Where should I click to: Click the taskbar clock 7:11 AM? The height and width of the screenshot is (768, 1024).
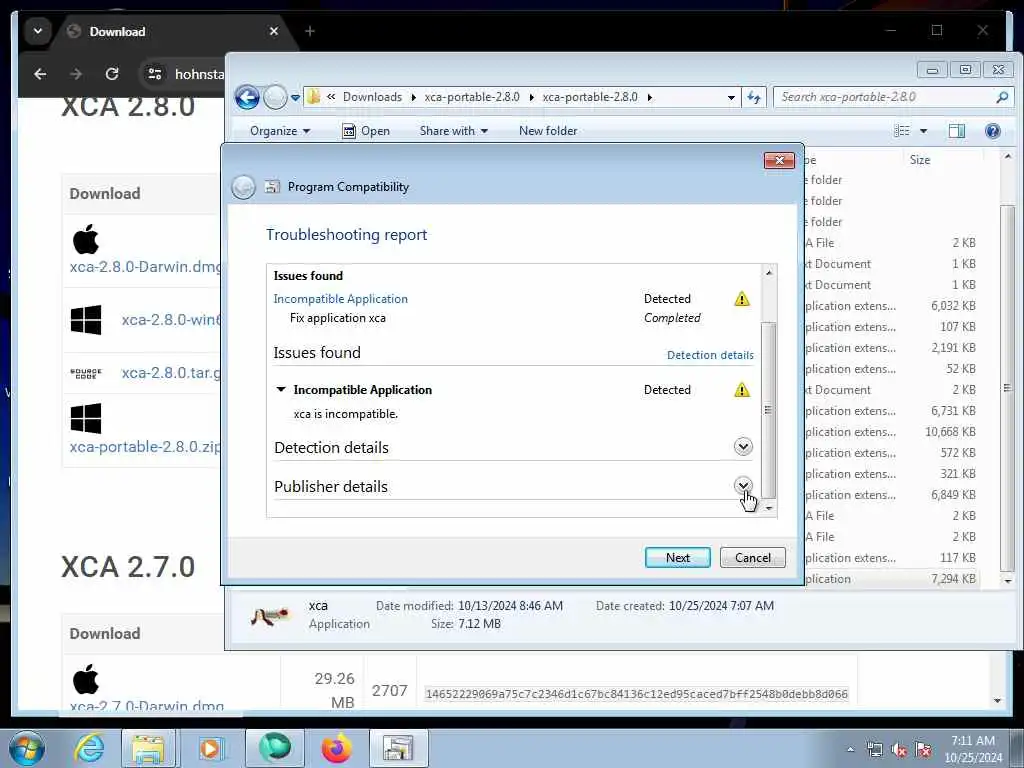click(x=973, y=741)
